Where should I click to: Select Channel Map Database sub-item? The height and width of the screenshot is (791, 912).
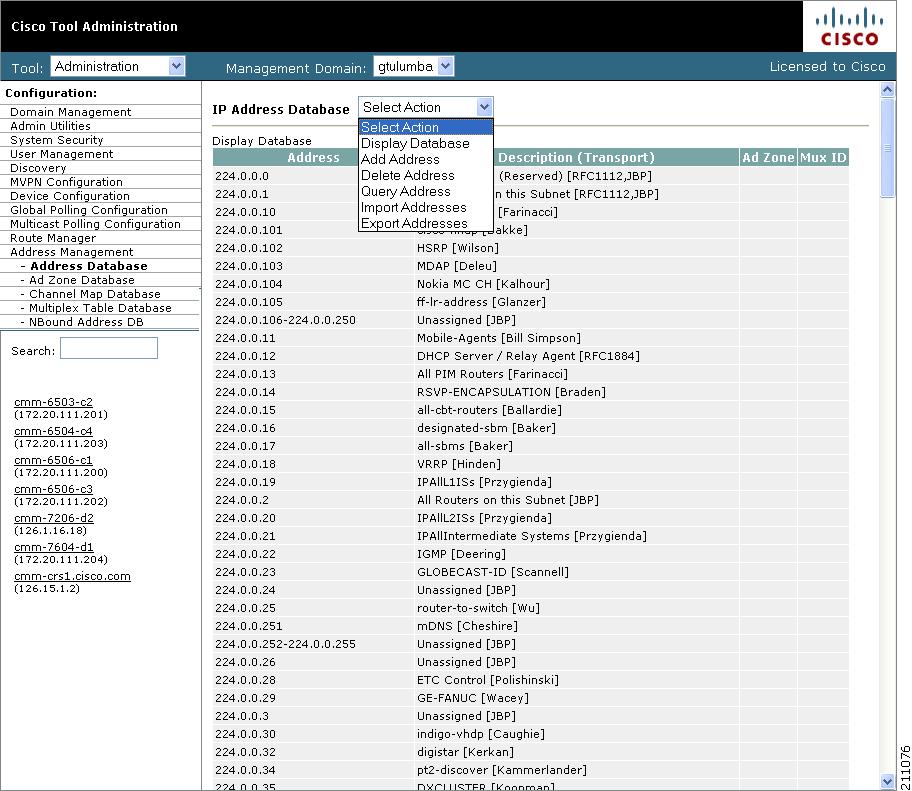coord(95,294)
